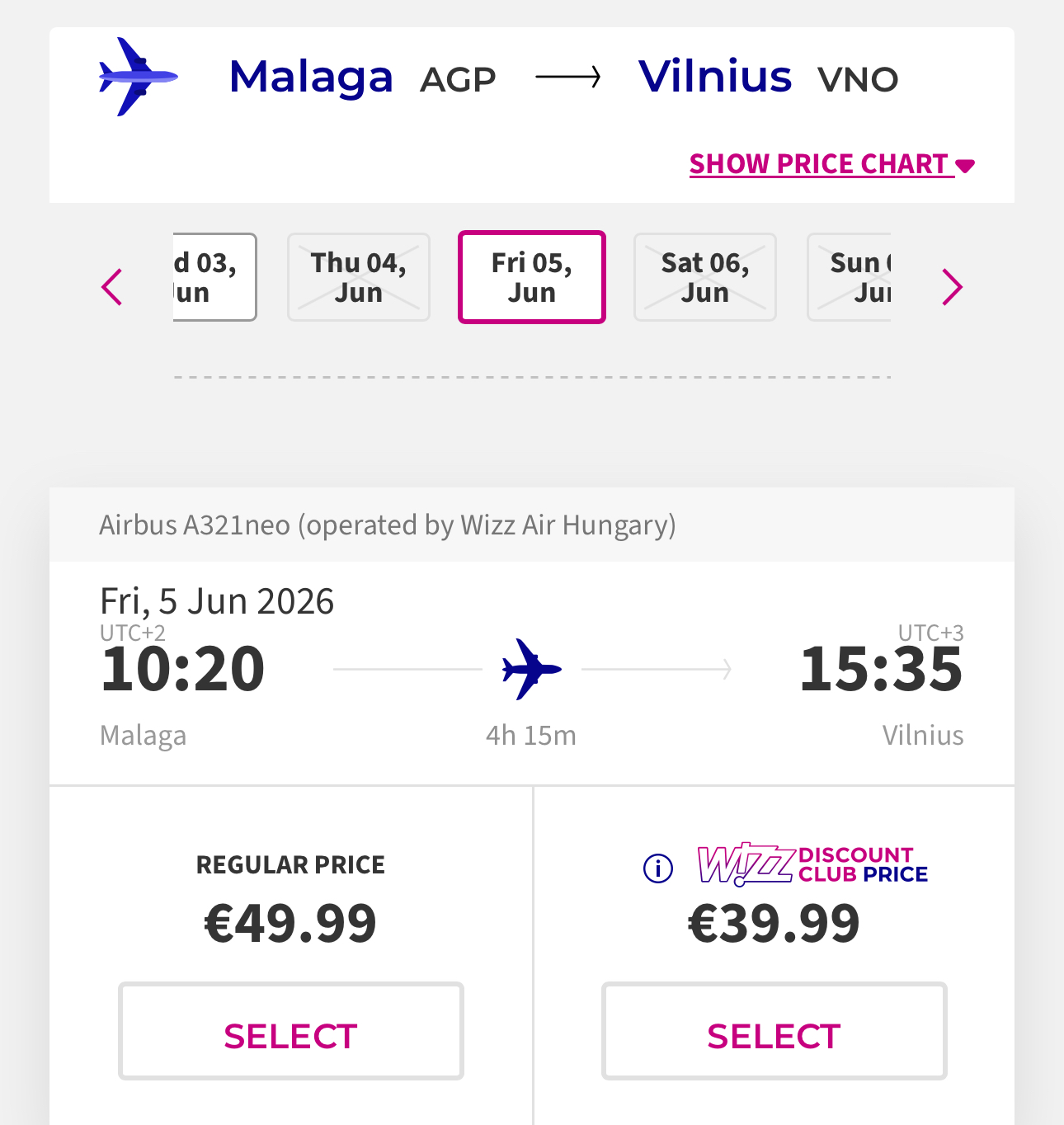Expand the Show Price Chart dropdown
Viewport: 1064px width, 1125px height.
pyautogui.click(x=820, y=164)
